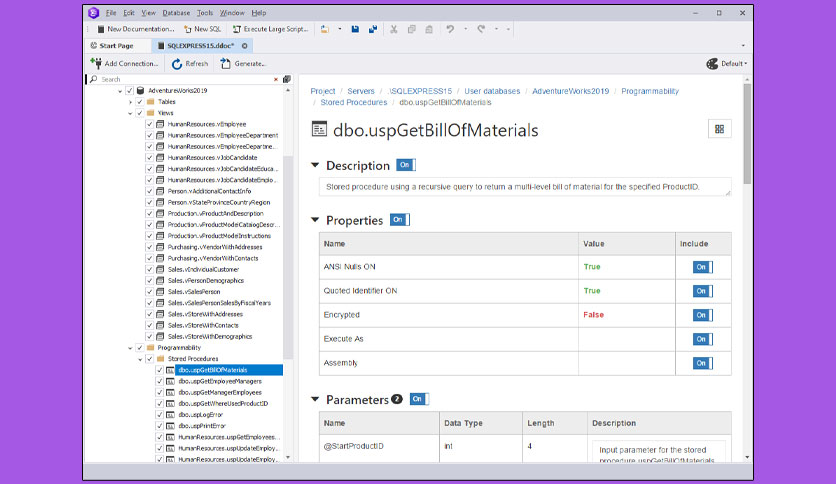Viewport: 836px width, 484px height.
Task: Collapse the Properties section triangle
Action: tap(315, 220)
